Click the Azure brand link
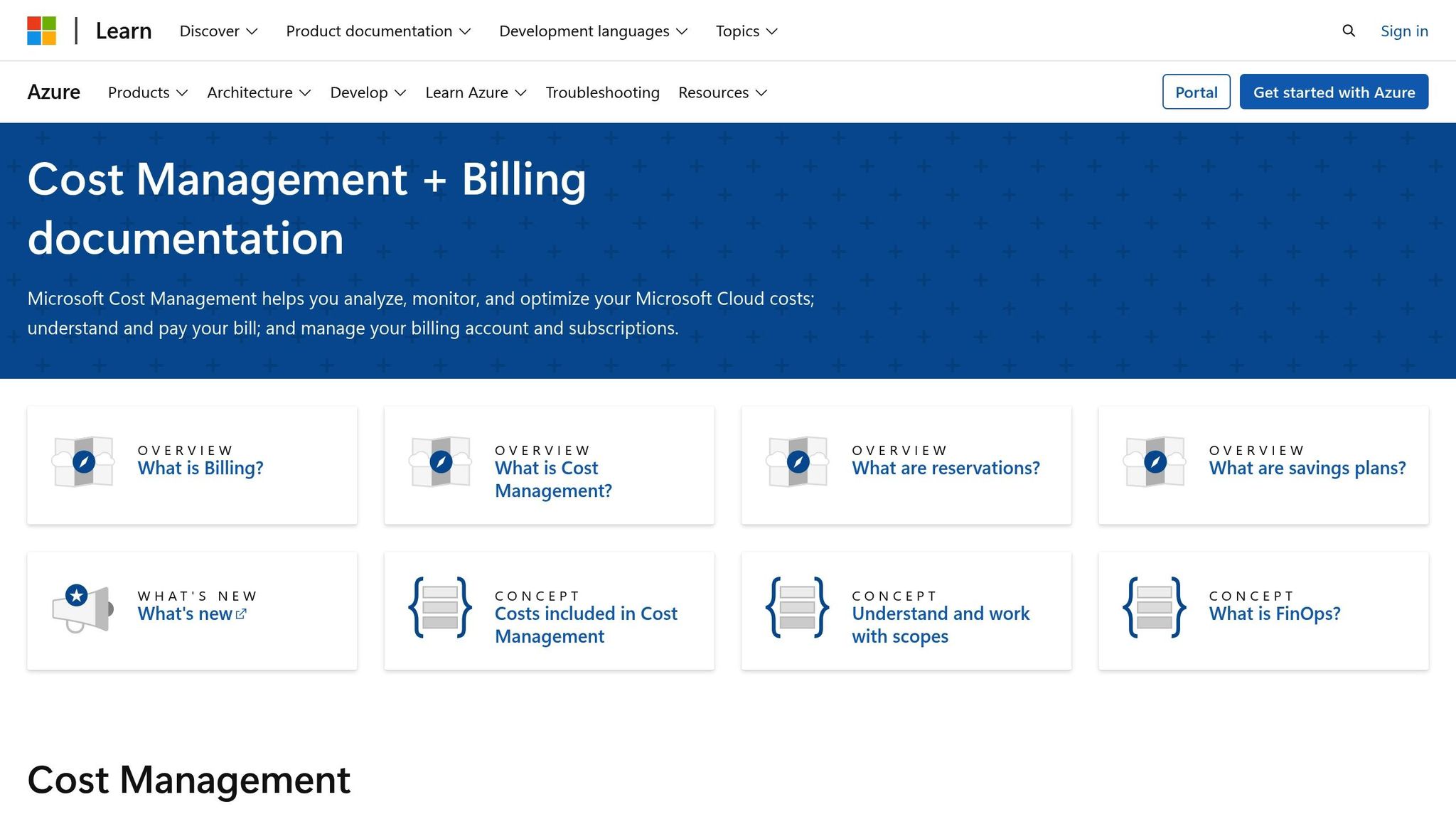This screenshot has width=1456, height=819. (53, 92)
